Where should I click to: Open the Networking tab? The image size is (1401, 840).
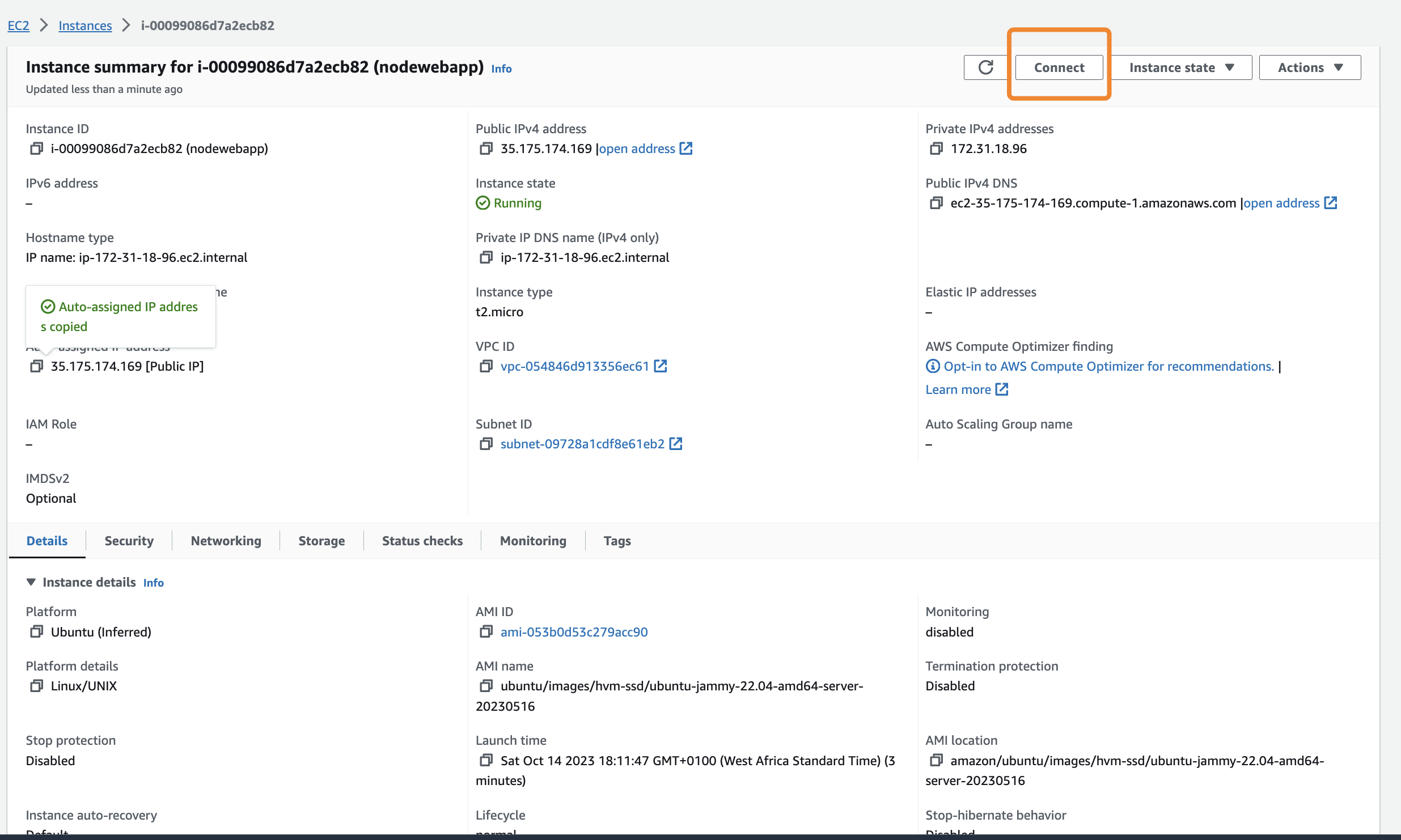coord(226,541)
